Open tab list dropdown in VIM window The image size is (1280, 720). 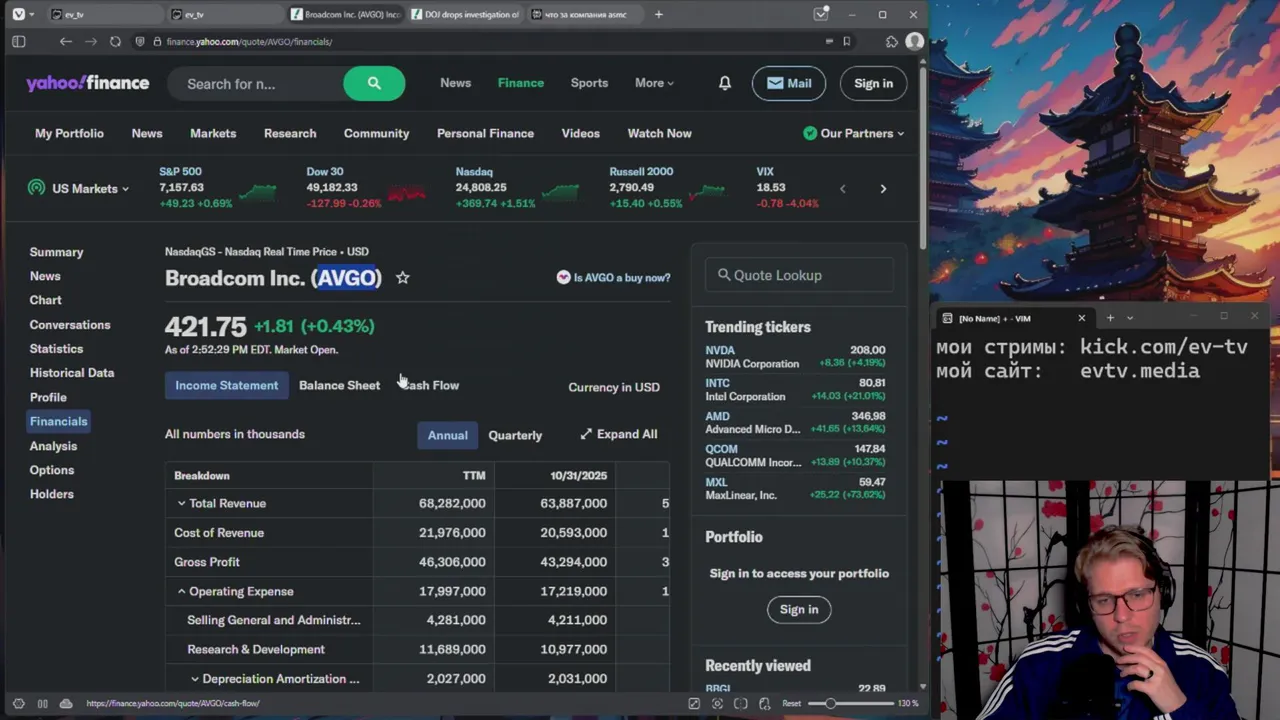[1130, 318]
